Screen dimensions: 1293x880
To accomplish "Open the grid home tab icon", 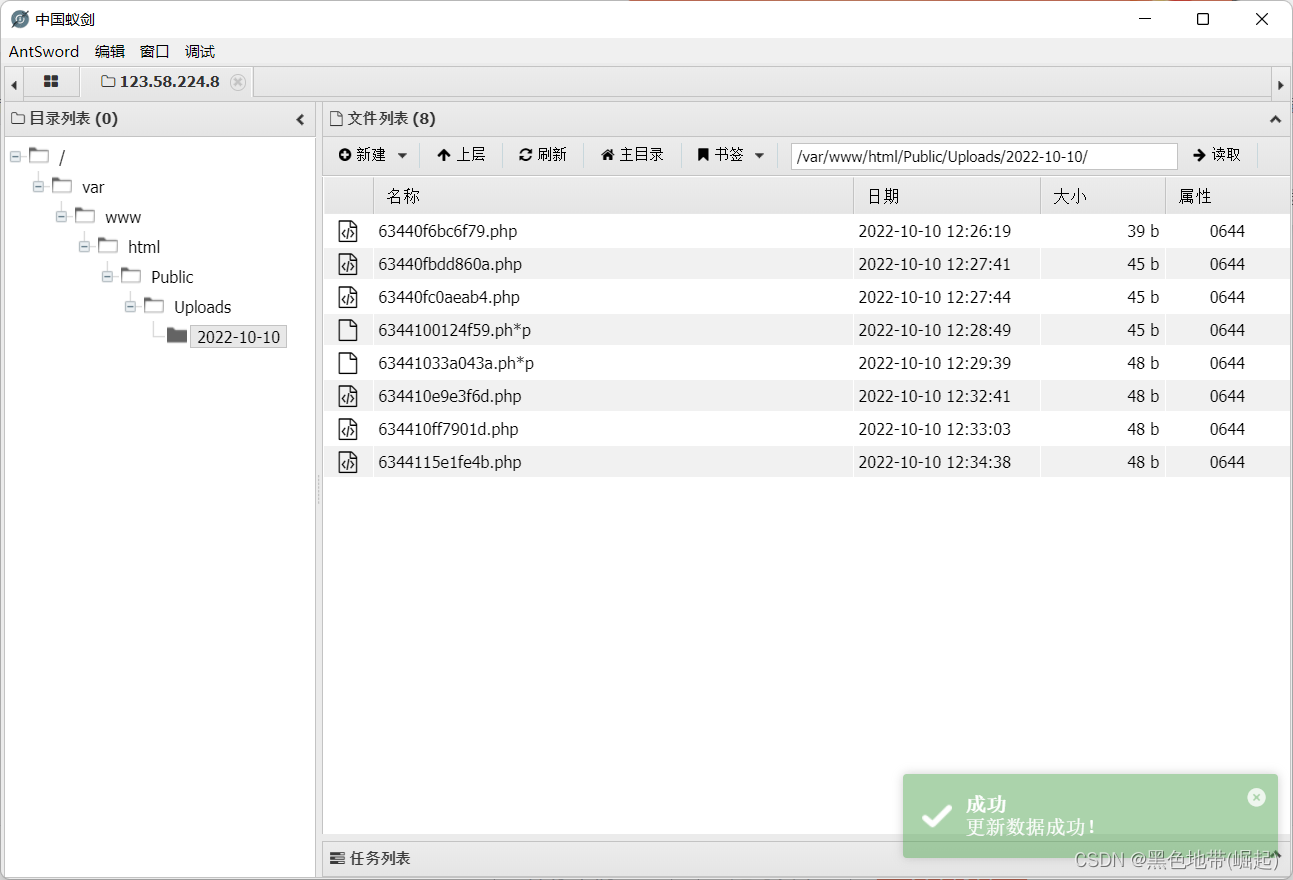I will (x=51, y=82).
